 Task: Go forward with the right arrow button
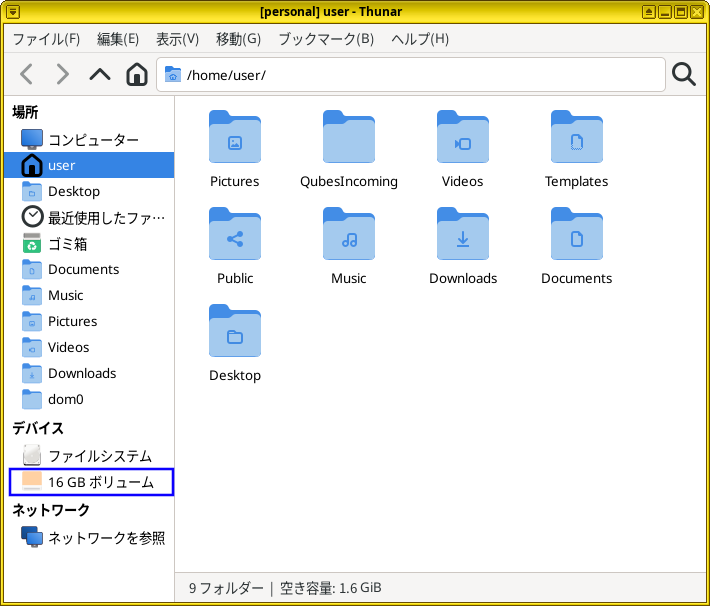(62, 74)
